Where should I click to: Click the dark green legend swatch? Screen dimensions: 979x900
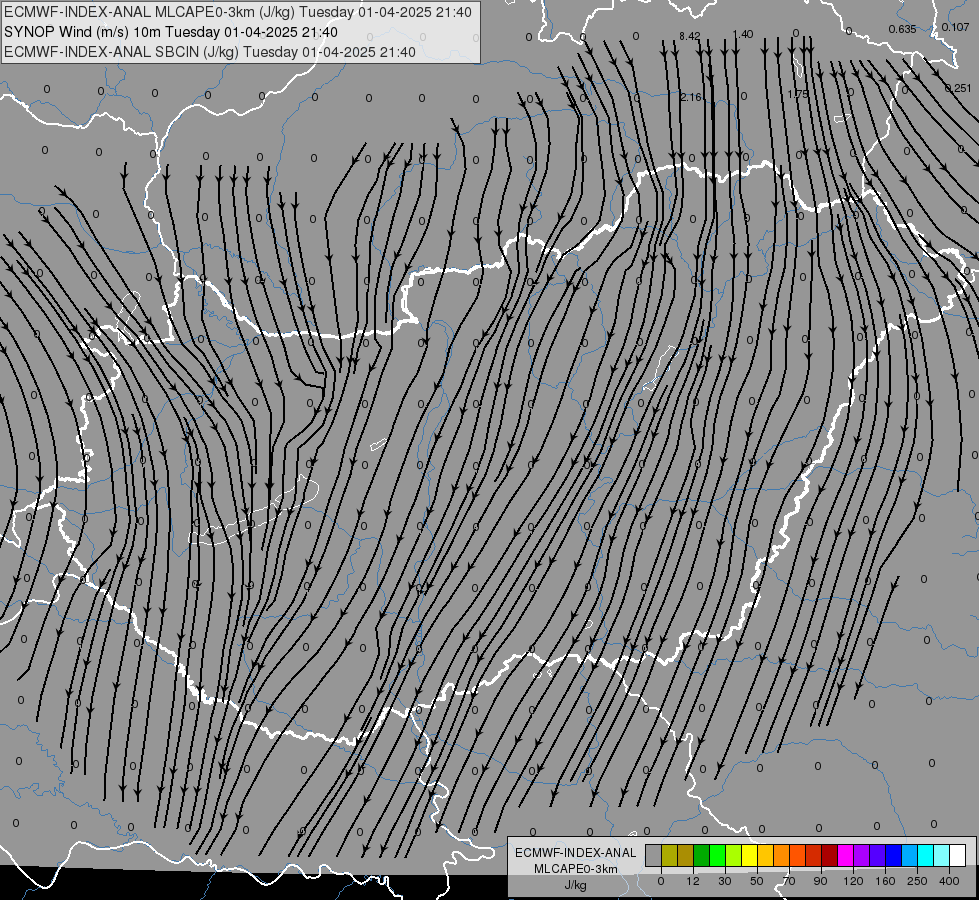pyautogui.click(x=701, y=855)
